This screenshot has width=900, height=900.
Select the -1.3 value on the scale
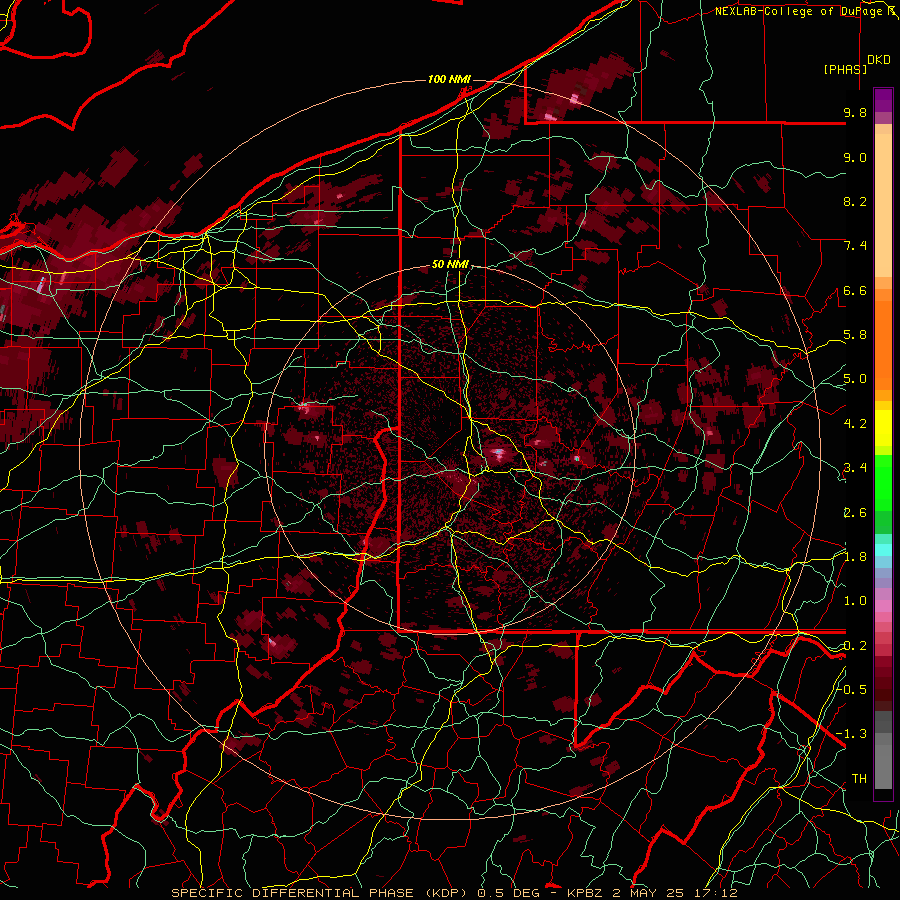(x=852, y=734)
